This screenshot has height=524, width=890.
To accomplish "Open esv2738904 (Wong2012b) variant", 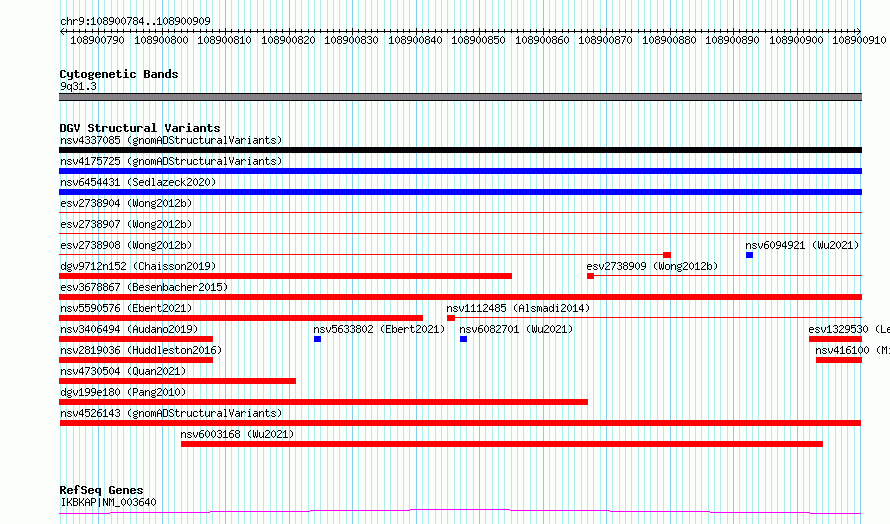I will (x=126, y=203).
